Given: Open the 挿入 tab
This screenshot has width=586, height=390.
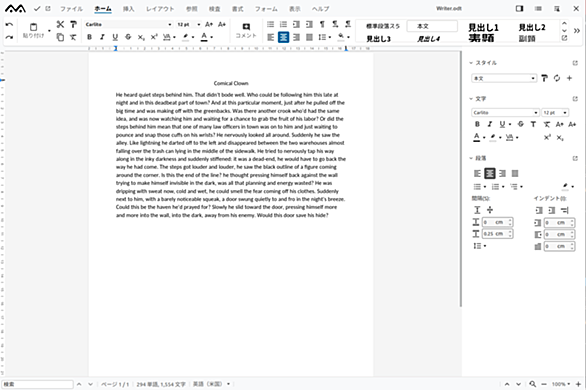Looking at the screenshot, I should [x=128, y=9].
